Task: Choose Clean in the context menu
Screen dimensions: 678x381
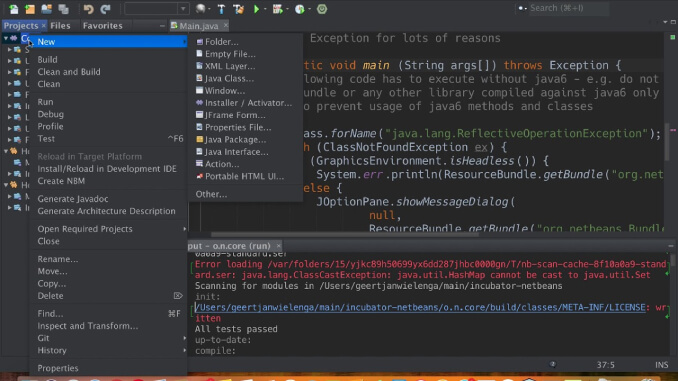Action: (108, 84)
